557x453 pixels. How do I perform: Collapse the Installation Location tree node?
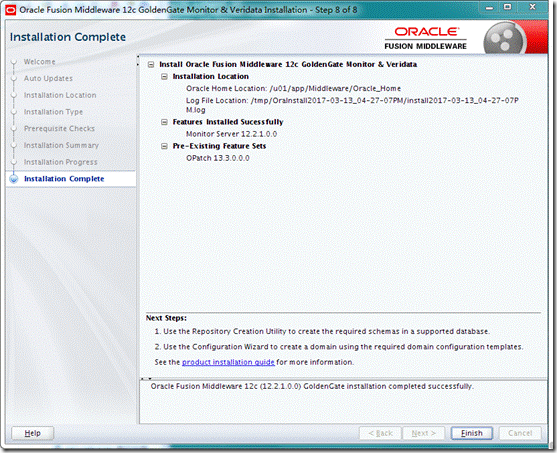164,76
